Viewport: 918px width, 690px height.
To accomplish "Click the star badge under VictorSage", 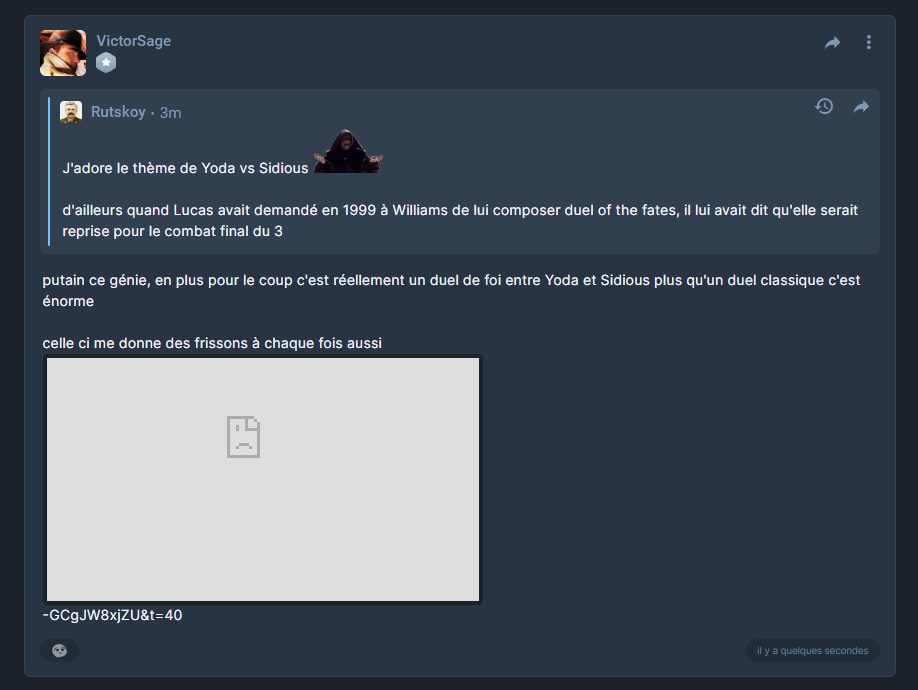I will 106,63.
